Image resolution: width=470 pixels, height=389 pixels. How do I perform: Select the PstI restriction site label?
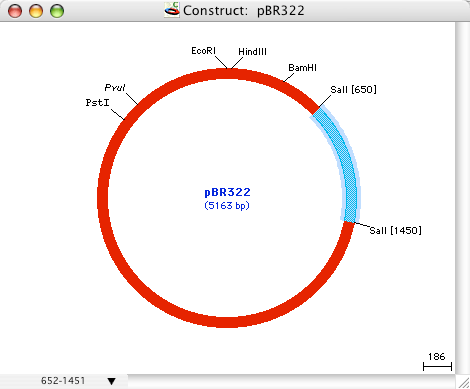pyautogui.click(x=97, y=102)
